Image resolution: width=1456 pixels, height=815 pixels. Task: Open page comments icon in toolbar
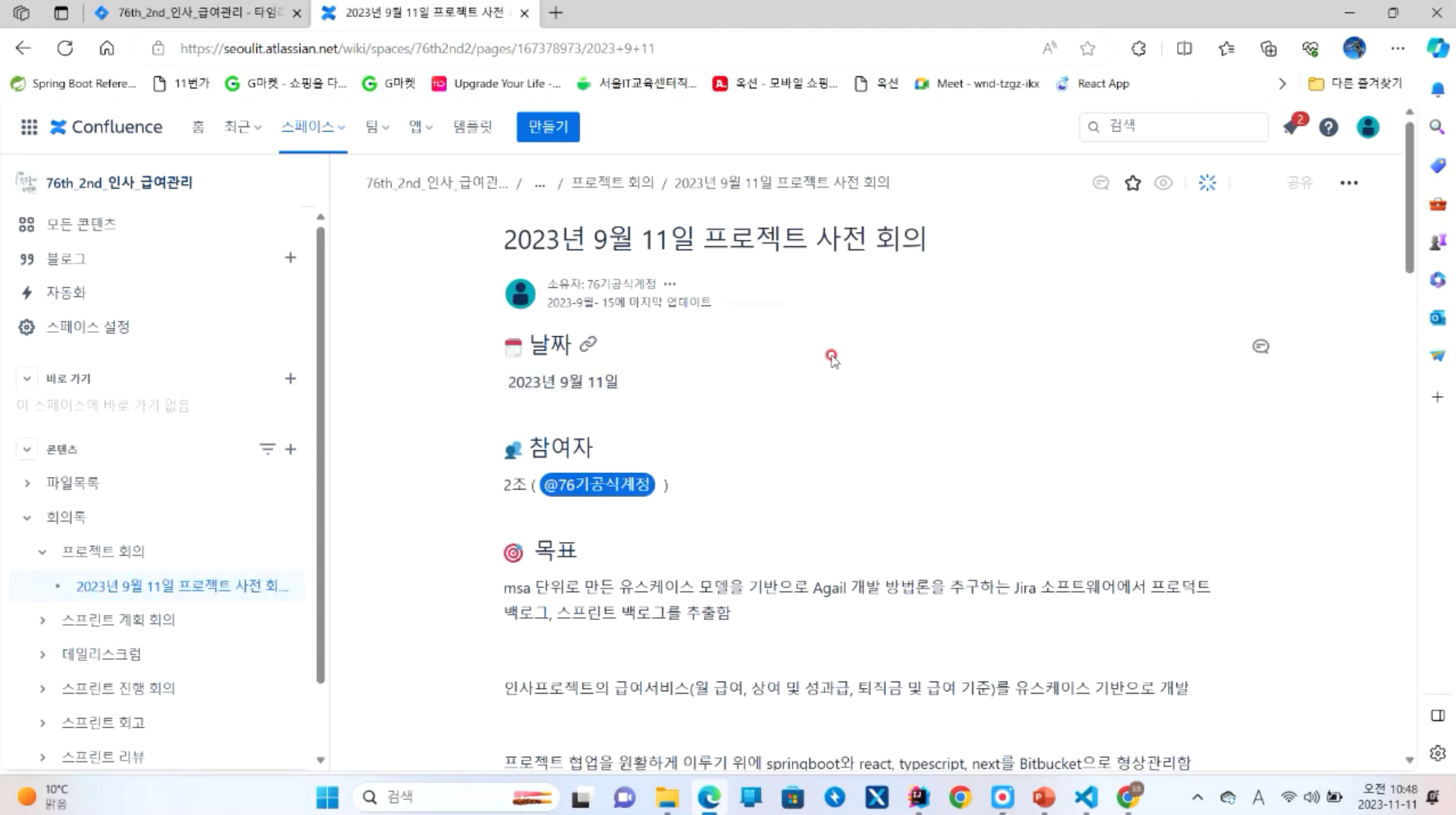point(1101,183)
